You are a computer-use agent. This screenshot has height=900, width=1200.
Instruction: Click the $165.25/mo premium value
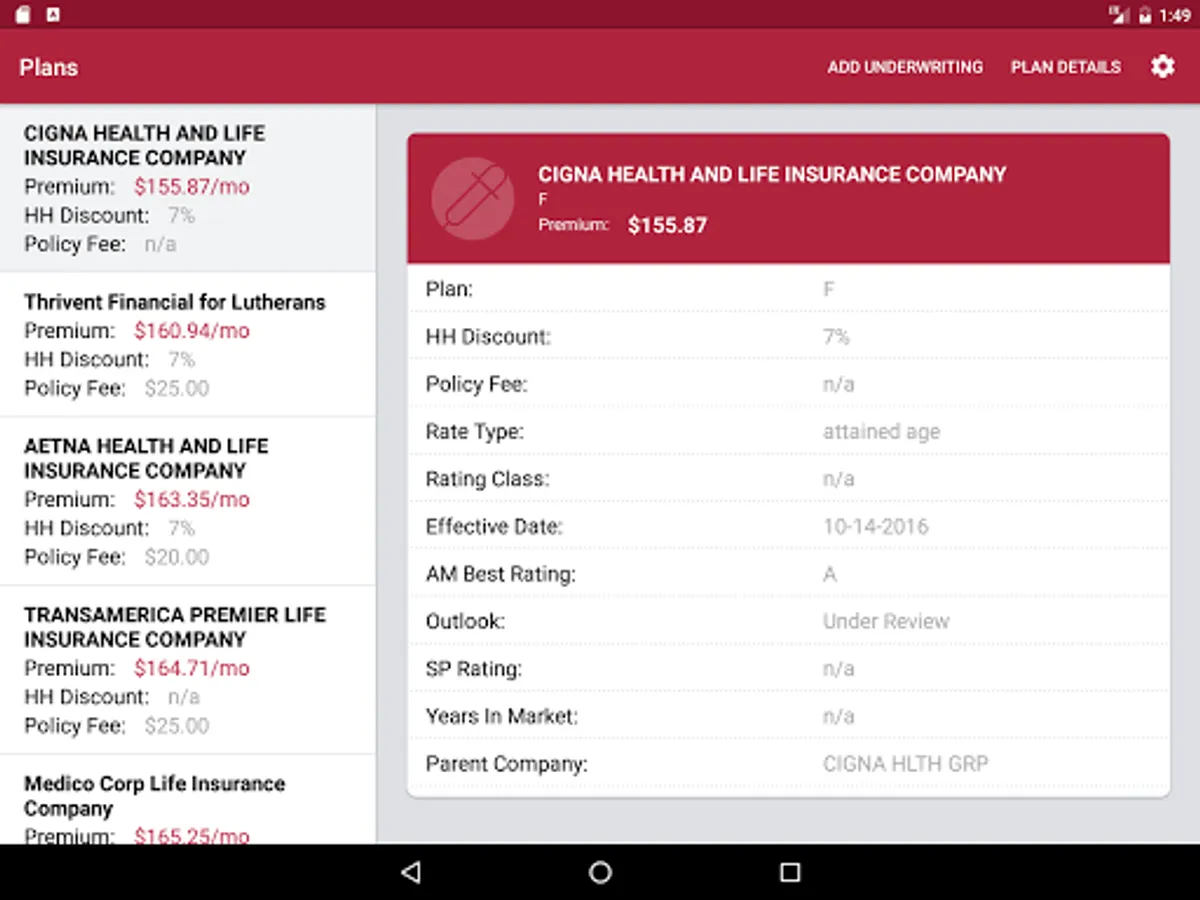point(192,836)
